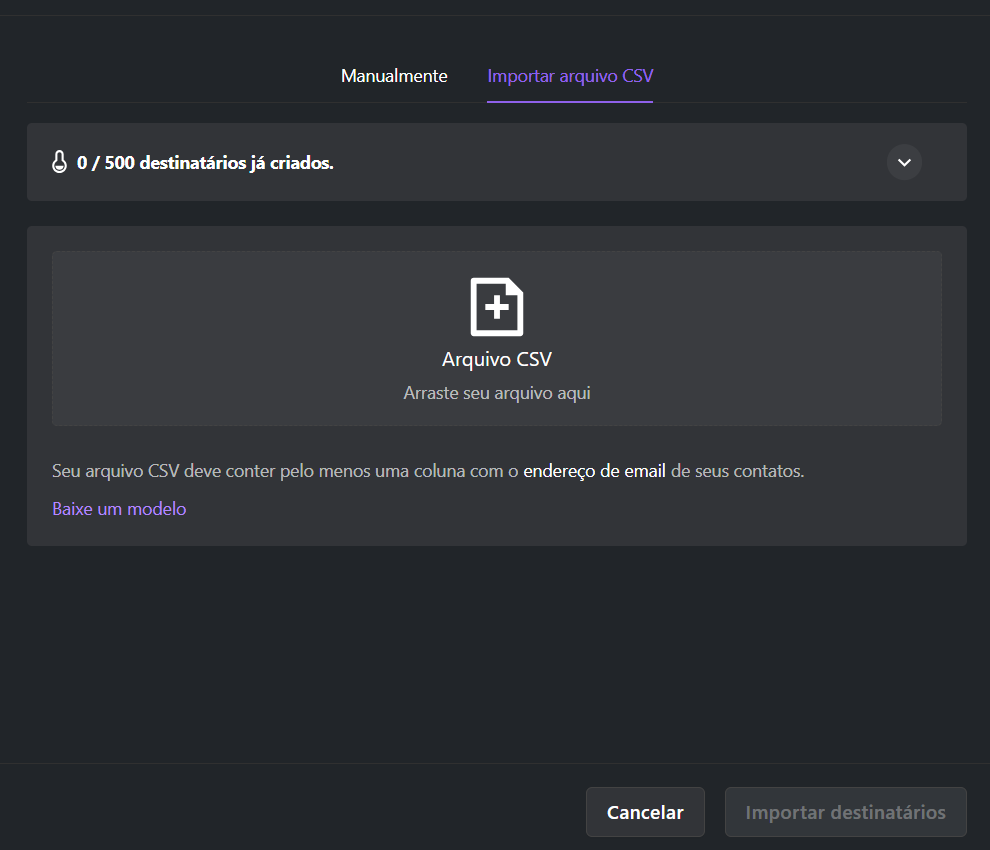Expand the destinatários já criados banner panel

[x=497, y=162]
